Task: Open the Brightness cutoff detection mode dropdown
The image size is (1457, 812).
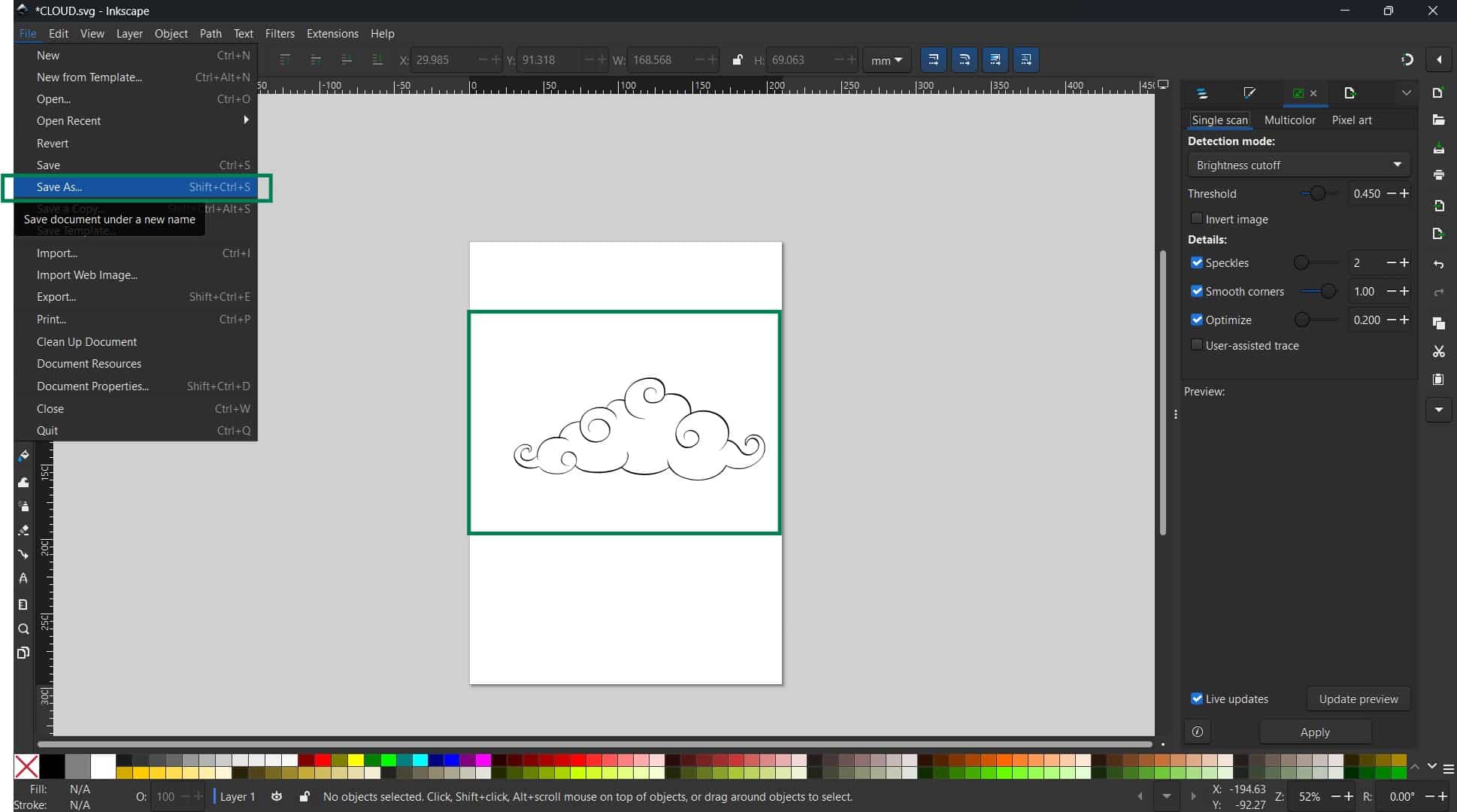Action: [1298, 165]
